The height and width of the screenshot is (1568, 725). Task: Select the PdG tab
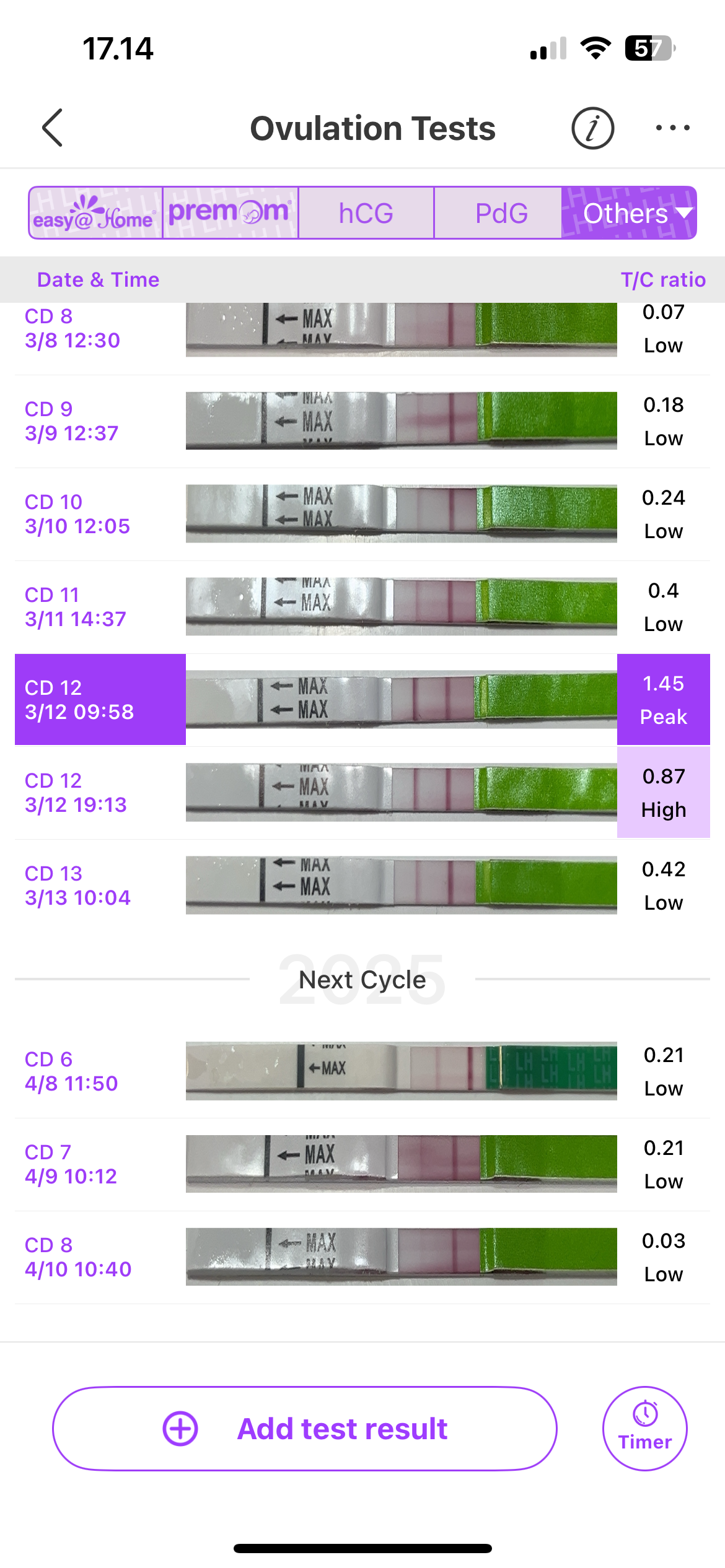pyautogui.click(x=501, y=213)
